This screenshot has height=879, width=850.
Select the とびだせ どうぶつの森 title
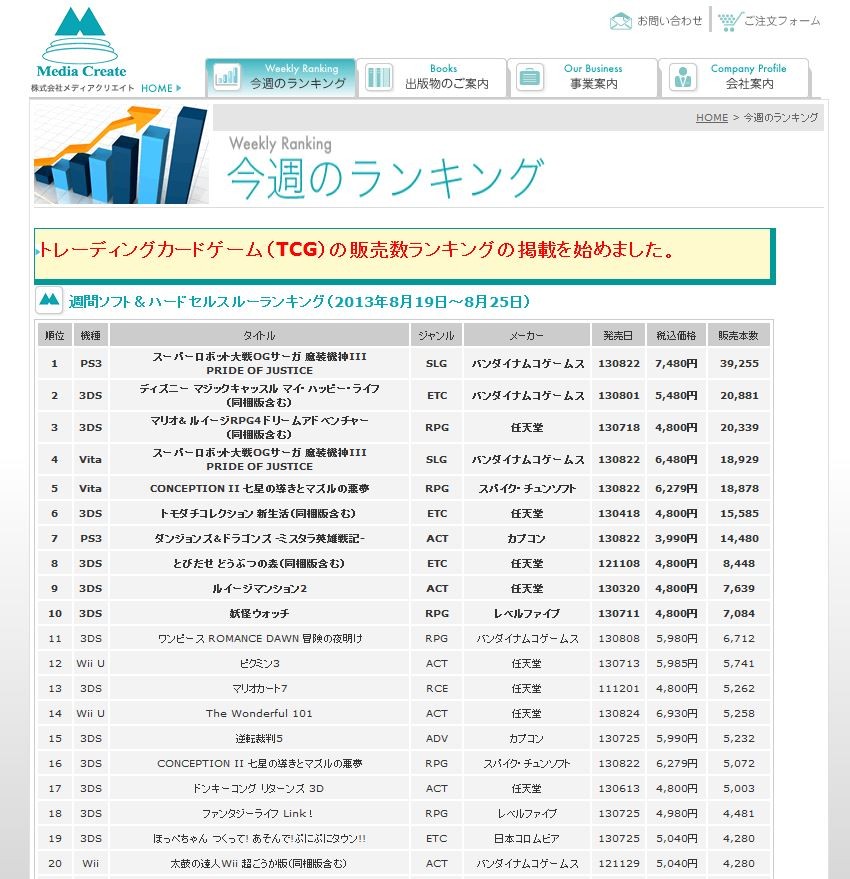[259, 563]
